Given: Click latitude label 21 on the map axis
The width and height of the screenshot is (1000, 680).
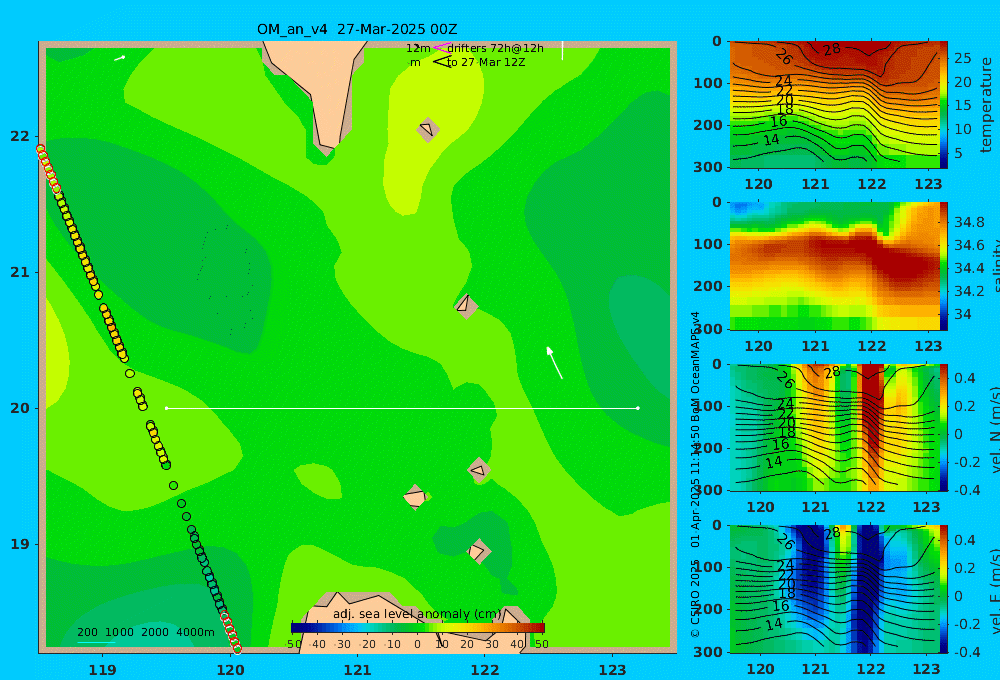Looking at the screenshot, I should 20,272.
